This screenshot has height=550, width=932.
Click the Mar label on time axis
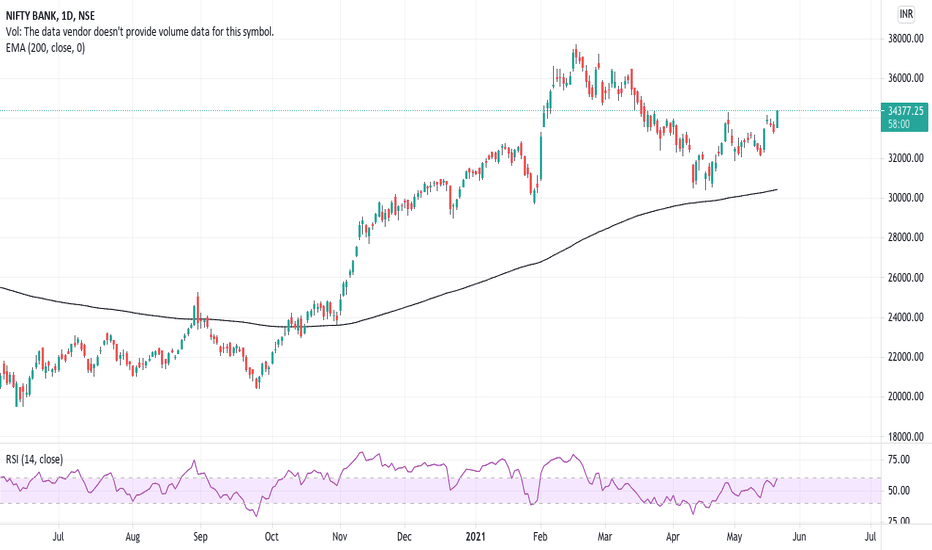pos(604,536)
